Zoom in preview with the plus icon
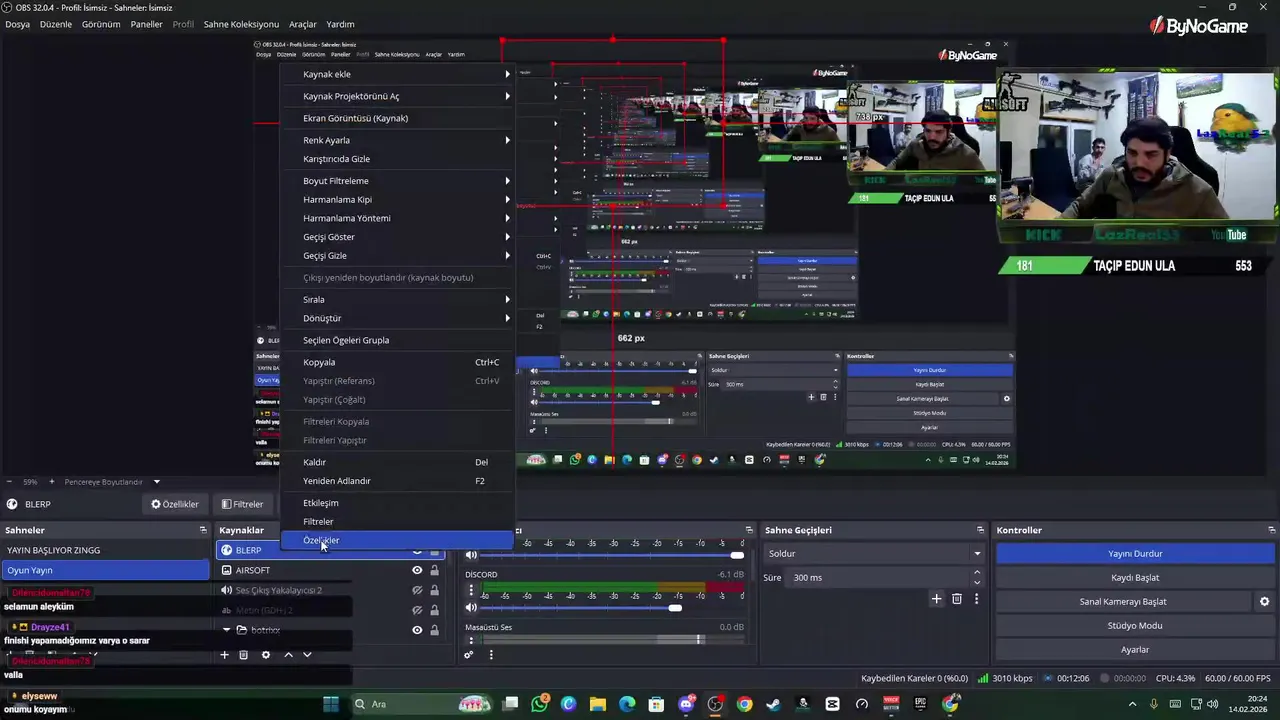The width and height of the screenshot is (1280, 720). tap(51, 482)
